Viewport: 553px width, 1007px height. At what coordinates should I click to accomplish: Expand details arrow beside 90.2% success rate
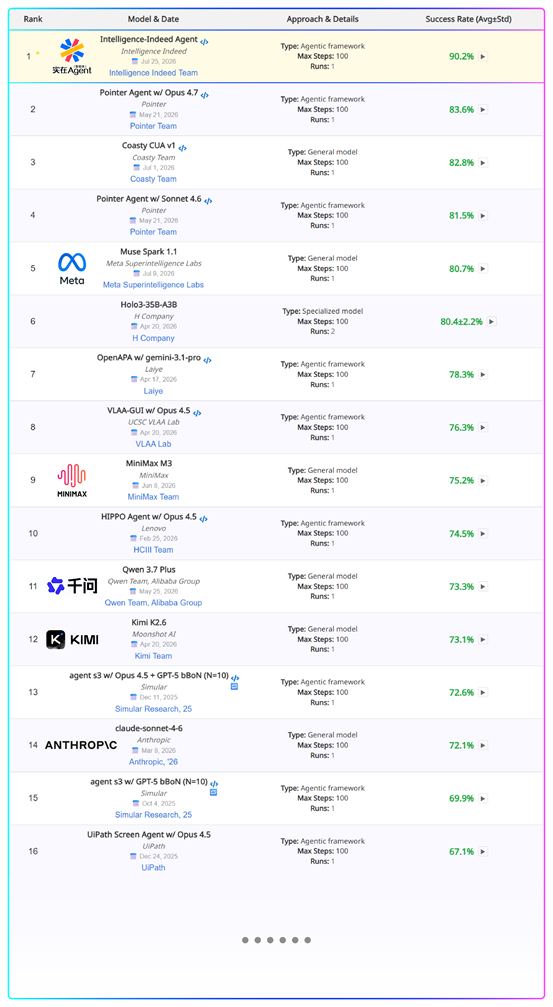point(483,57)
